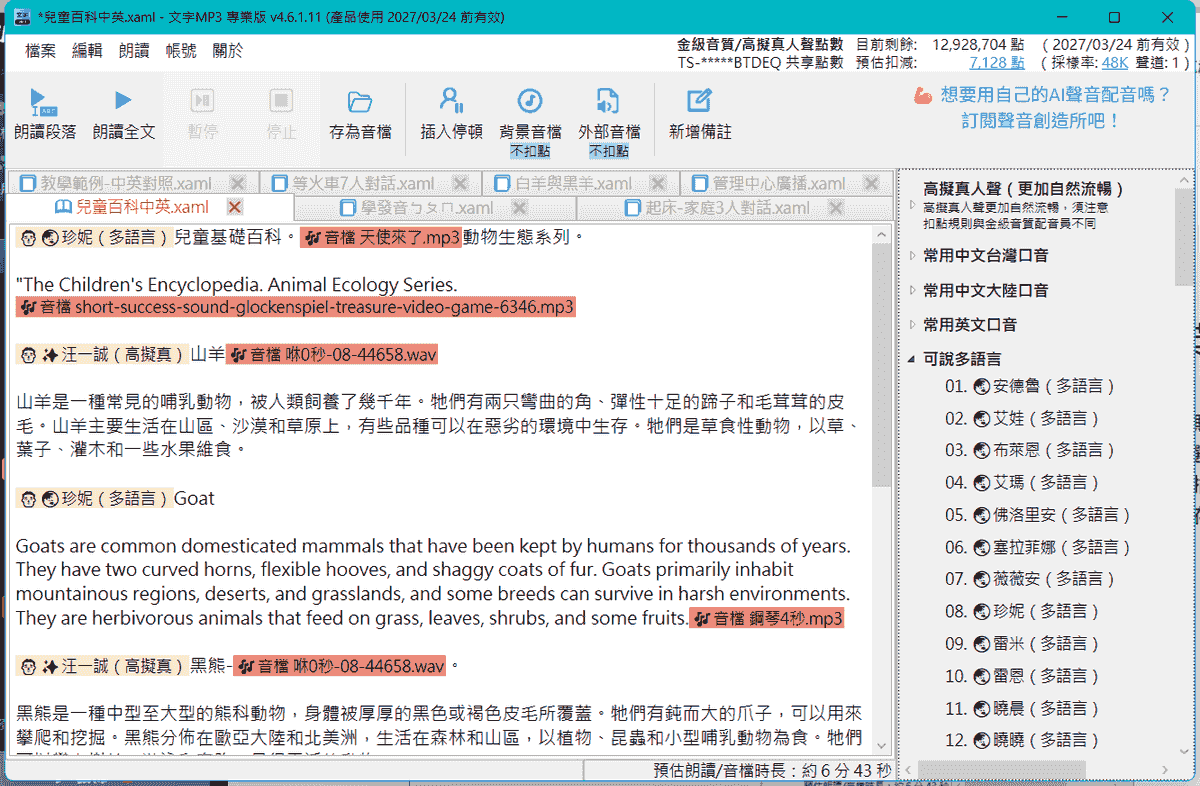The height and width of the screenshot is (786, 1200).
Task: Close the 教學範例-中英對照.xaml tab
Action: [238, 183]
